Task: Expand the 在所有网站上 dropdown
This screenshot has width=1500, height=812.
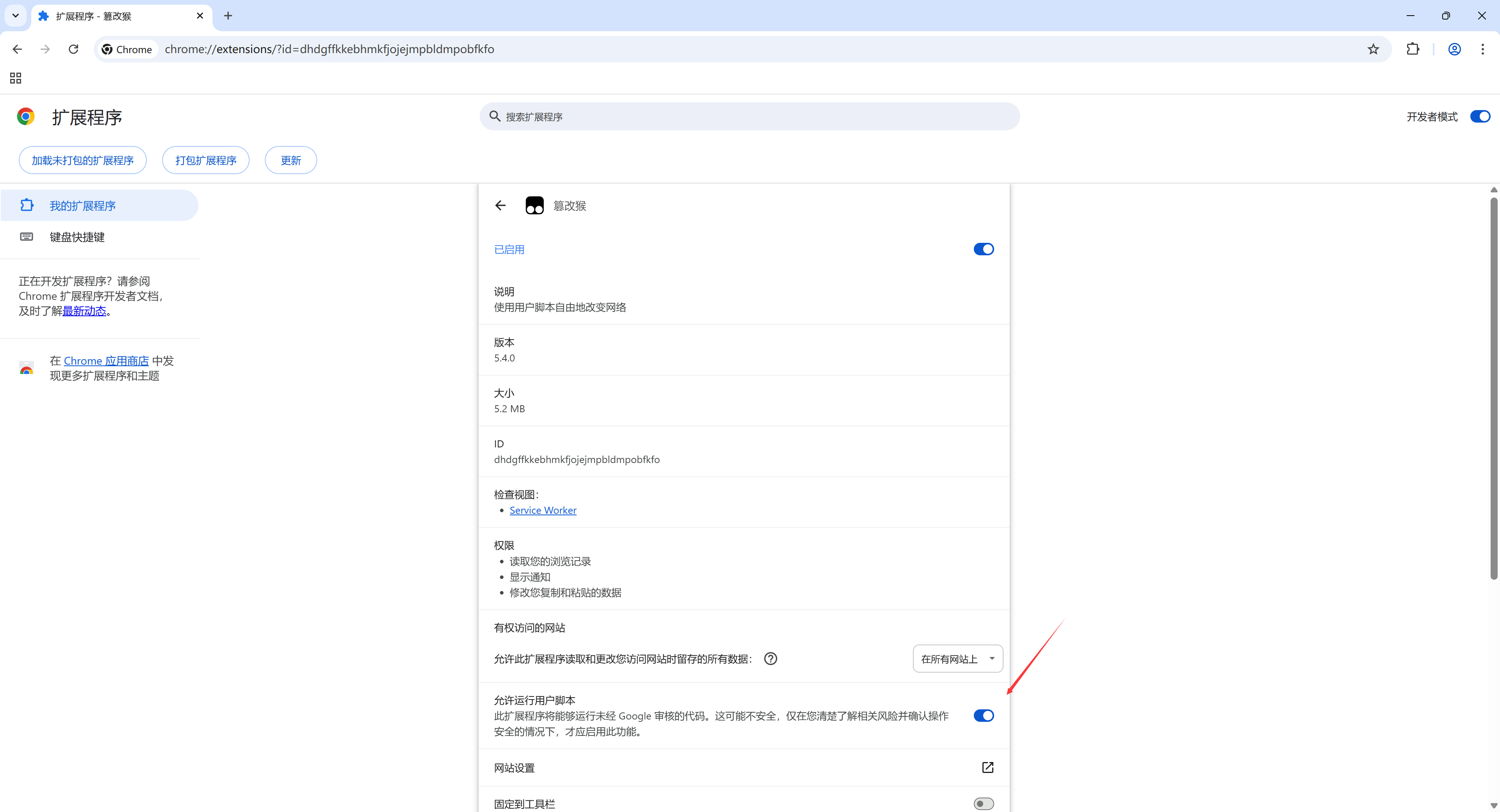Action: point(957,658)
